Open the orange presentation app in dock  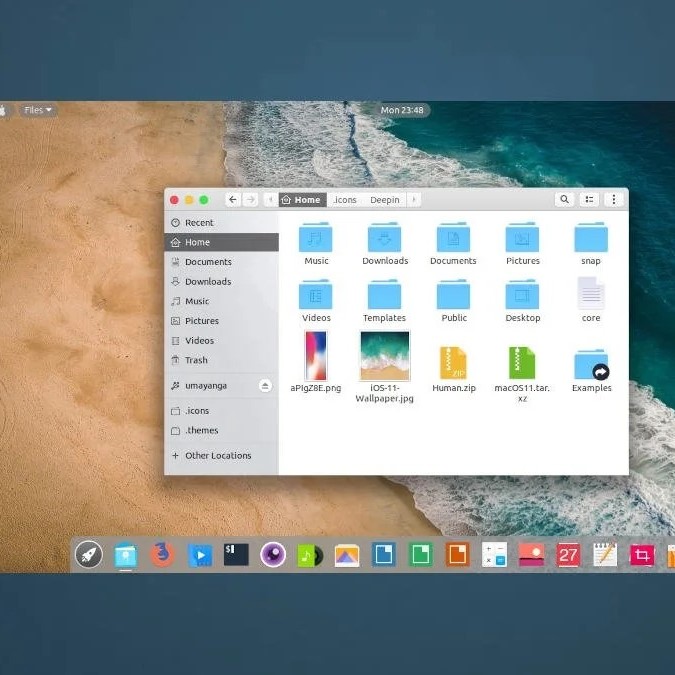coord(457,554)
